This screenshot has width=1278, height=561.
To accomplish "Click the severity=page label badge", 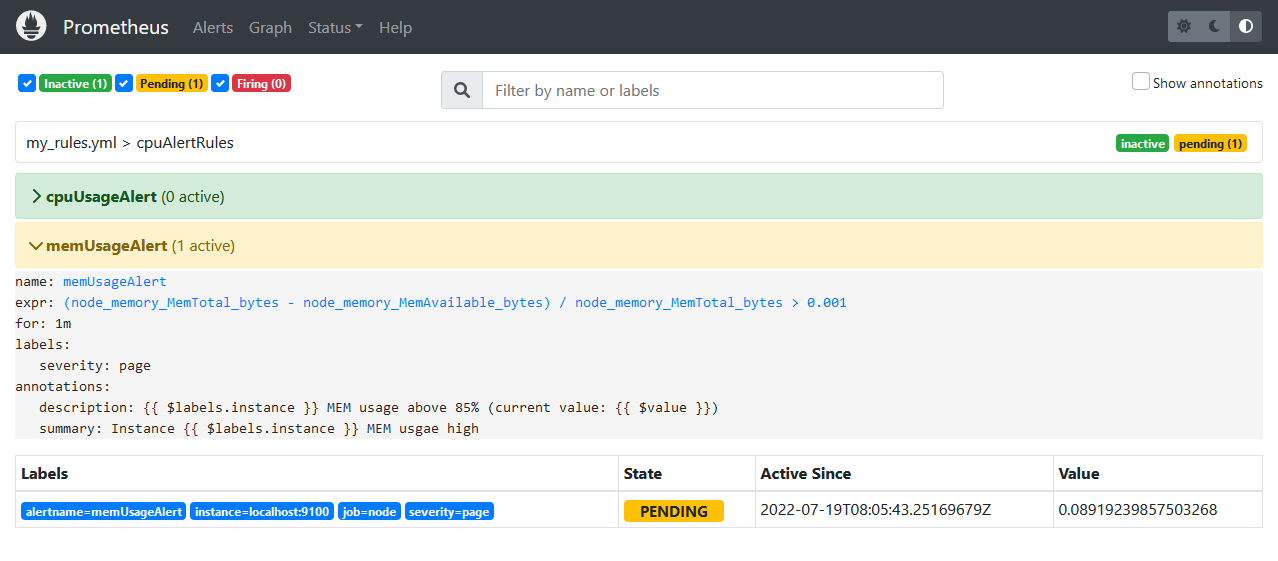I will 449,511.
